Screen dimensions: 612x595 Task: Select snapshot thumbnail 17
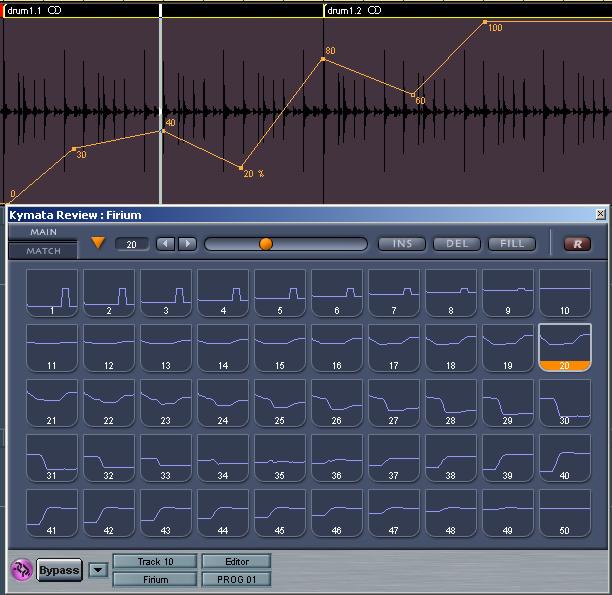coord(394,347)
